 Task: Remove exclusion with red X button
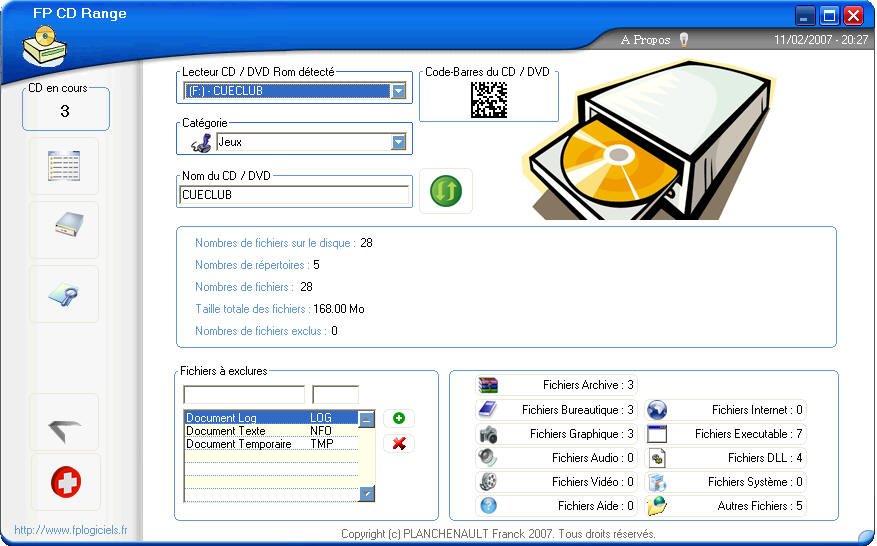pos(399,443)
